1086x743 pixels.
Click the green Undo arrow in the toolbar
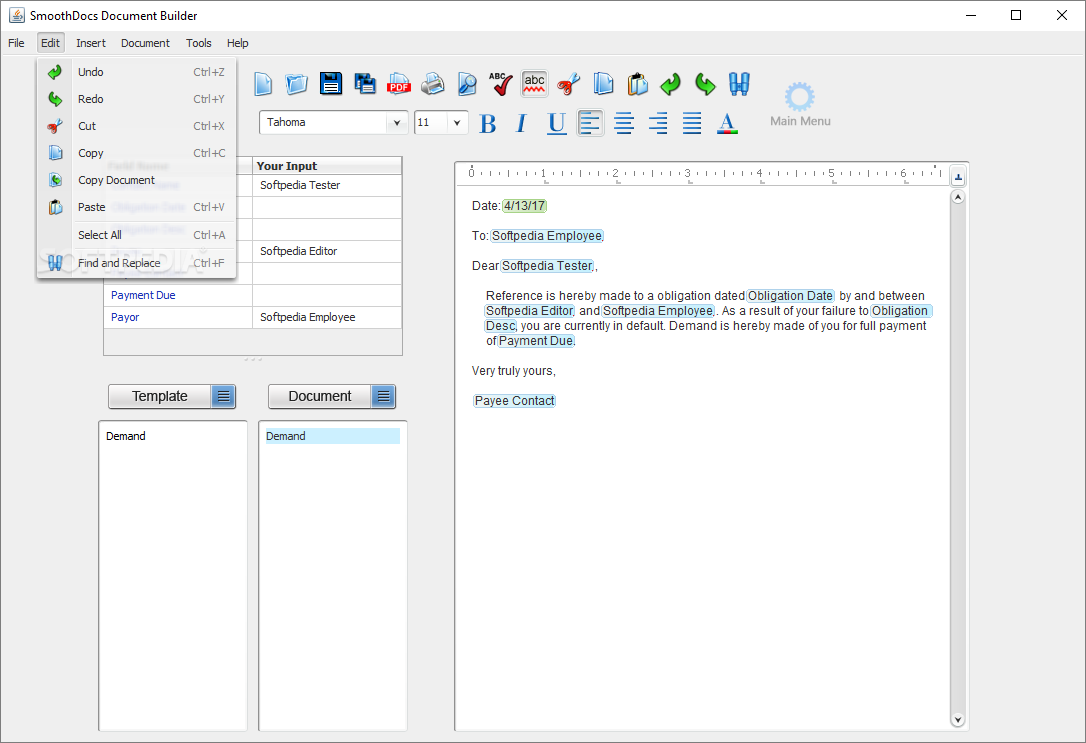[x=670, y=84]
